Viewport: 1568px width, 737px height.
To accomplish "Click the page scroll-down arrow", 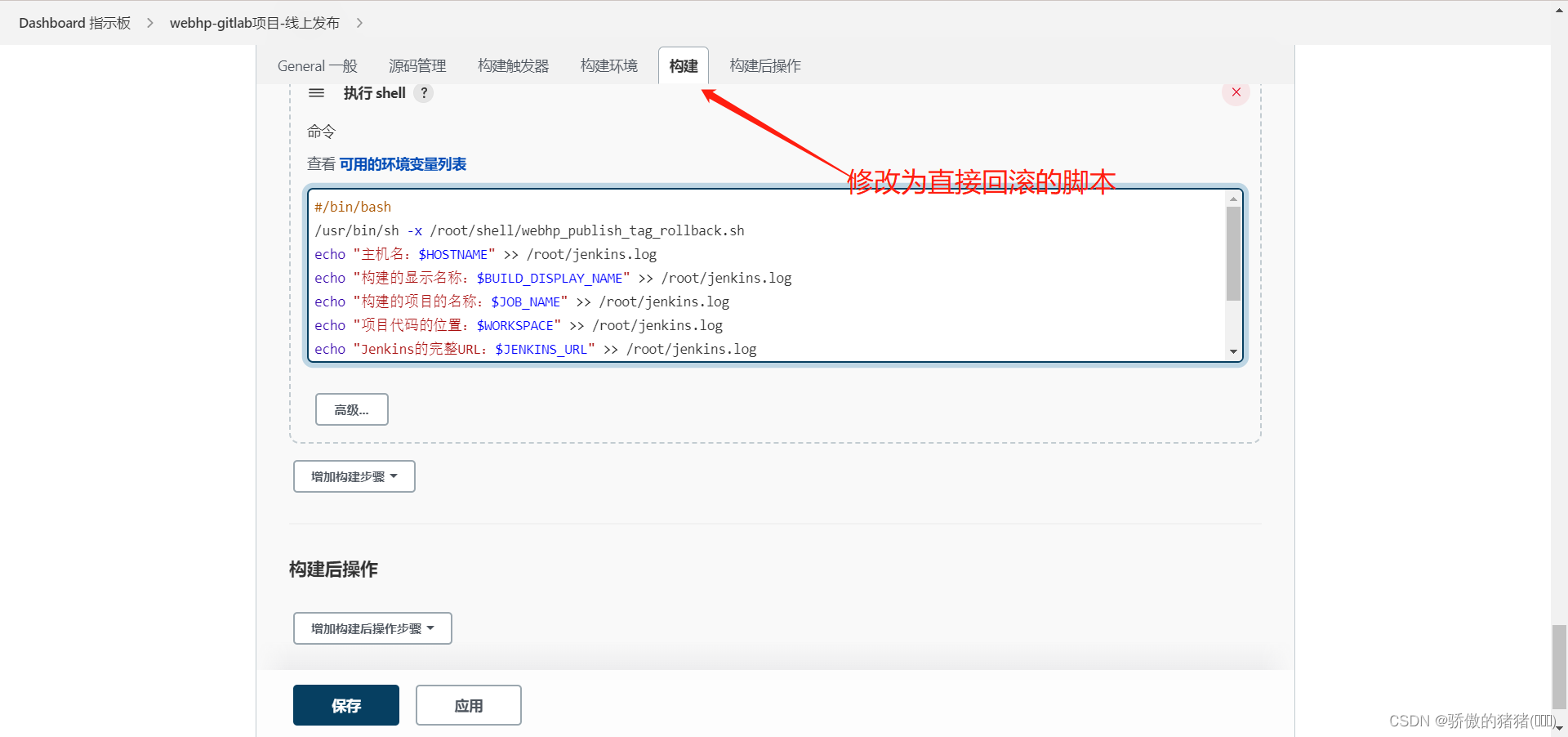I will point(1559,728).
